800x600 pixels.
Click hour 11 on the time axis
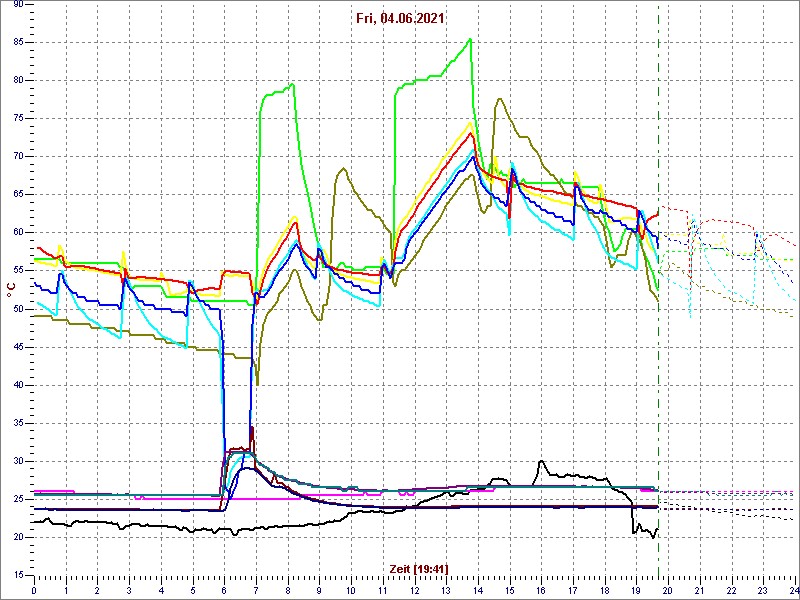(383, 590)
